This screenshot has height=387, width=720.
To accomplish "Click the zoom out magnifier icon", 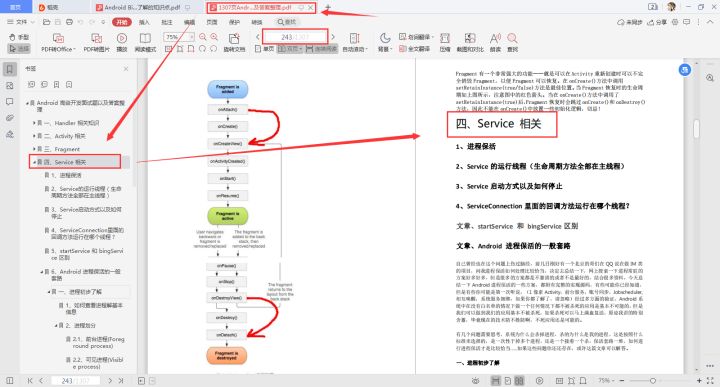I will click(x=202, y=37).
